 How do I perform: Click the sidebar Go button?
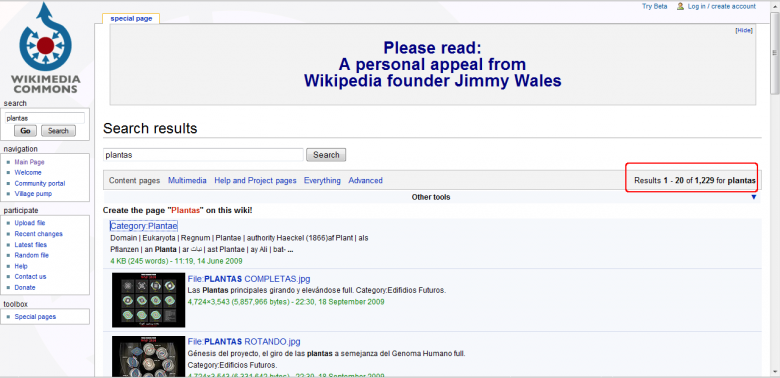(x=25, y=131)
